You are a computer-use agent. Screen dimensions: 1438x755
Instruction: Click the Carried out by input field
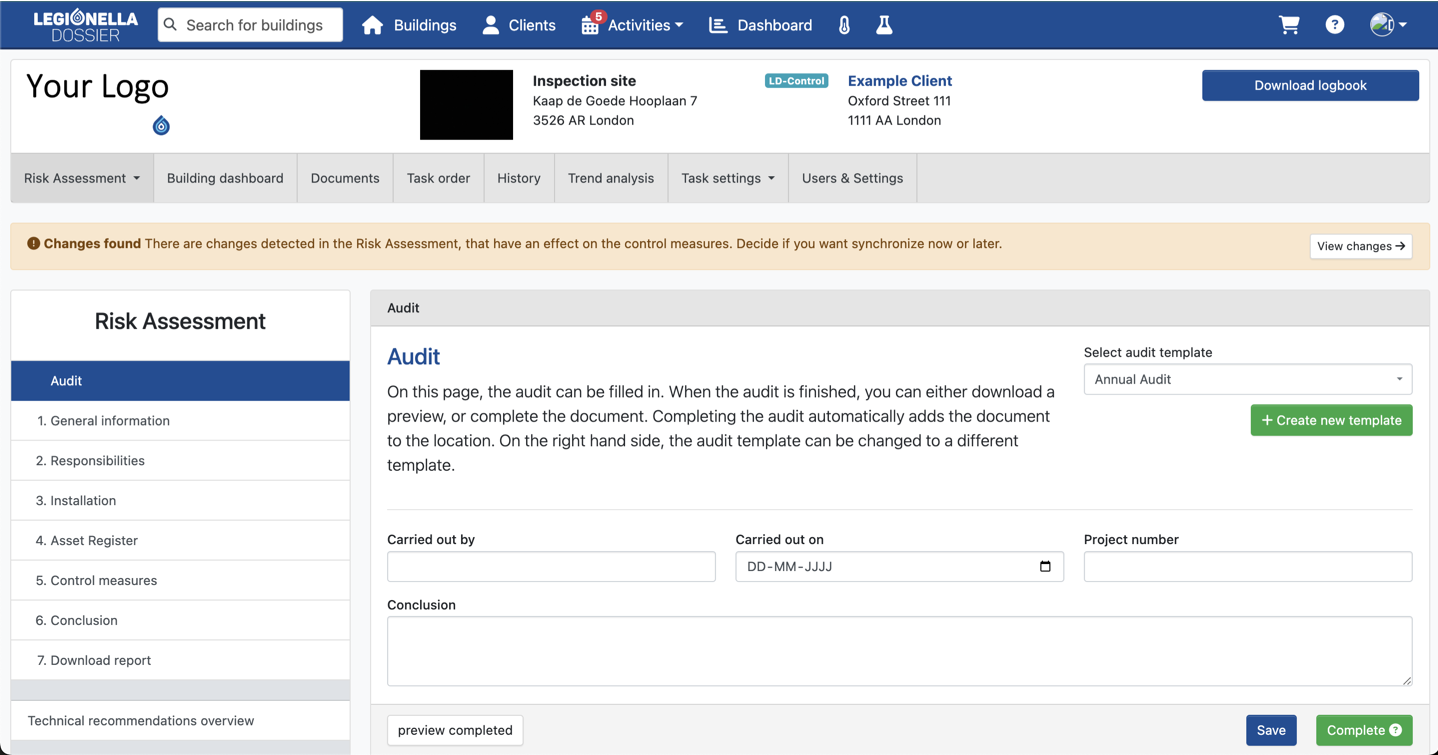click(x=551, y=566)
